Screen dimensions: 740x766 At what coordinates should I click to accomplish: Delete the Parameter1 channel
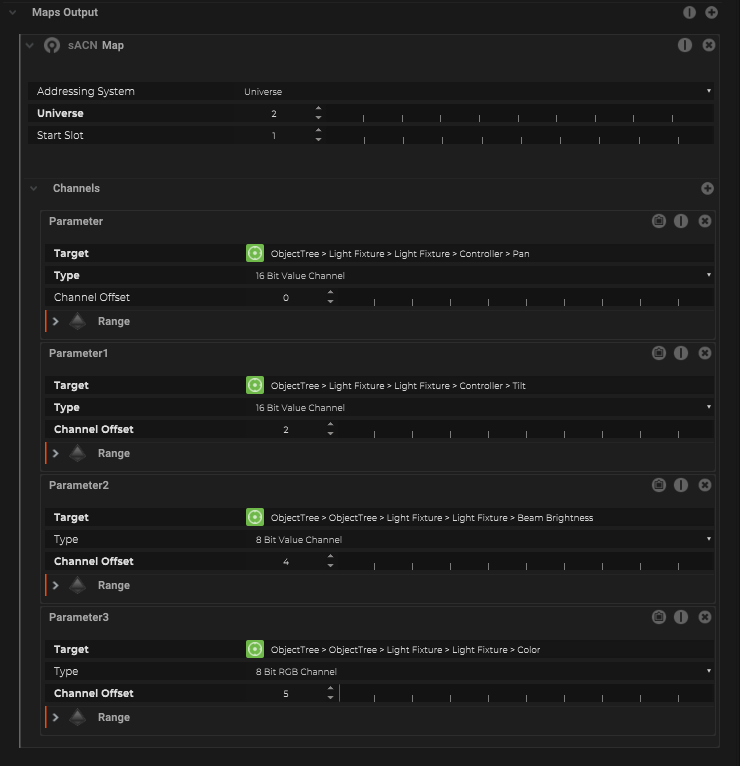(x=705, y=353)
